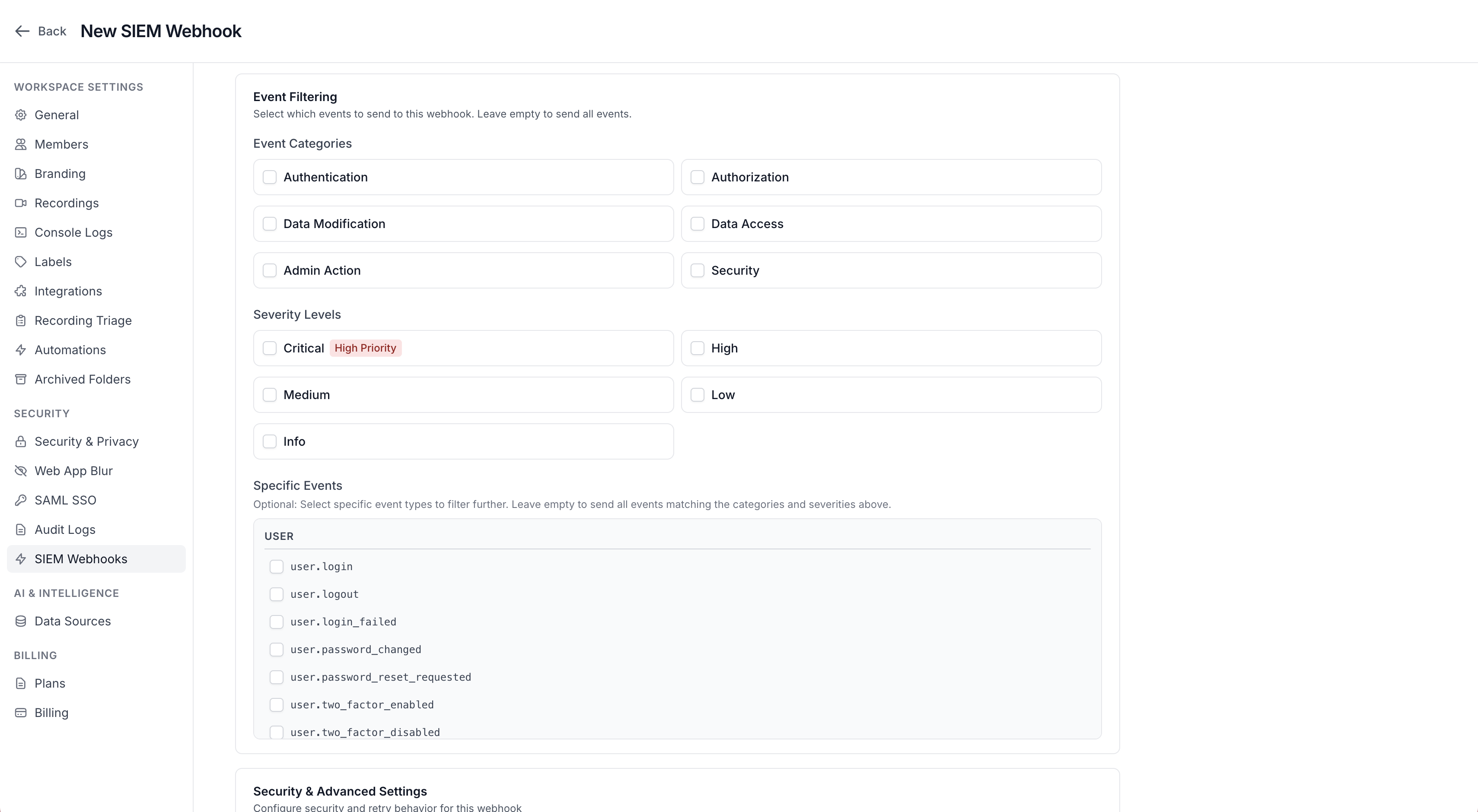Select the Low severity option card
Image resolution: width=1478 pixels, height=812 pixels.
890,394
